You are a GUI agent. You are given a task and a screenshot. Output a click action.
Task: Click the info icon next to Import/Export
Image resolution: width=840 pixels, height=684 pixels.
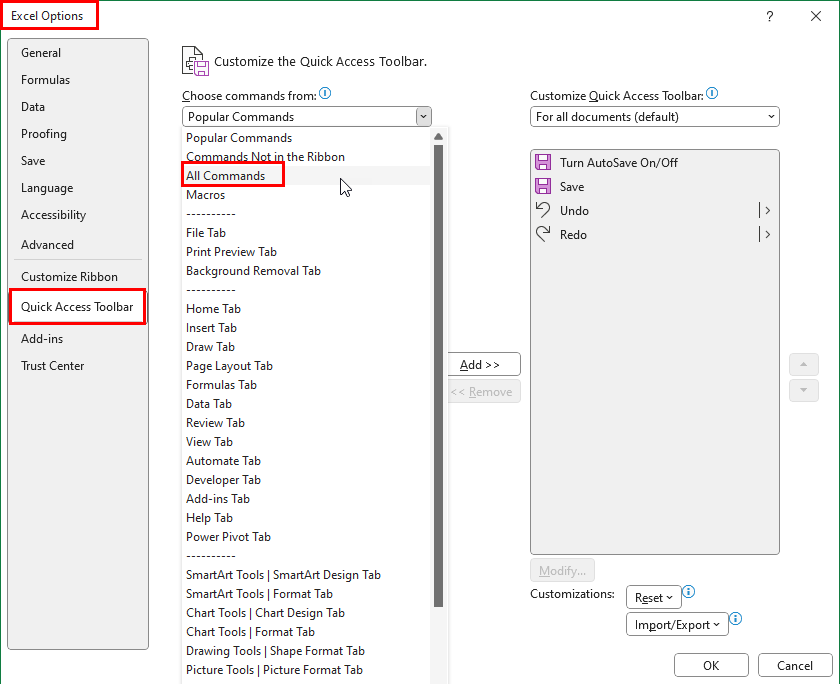point(736,619)
